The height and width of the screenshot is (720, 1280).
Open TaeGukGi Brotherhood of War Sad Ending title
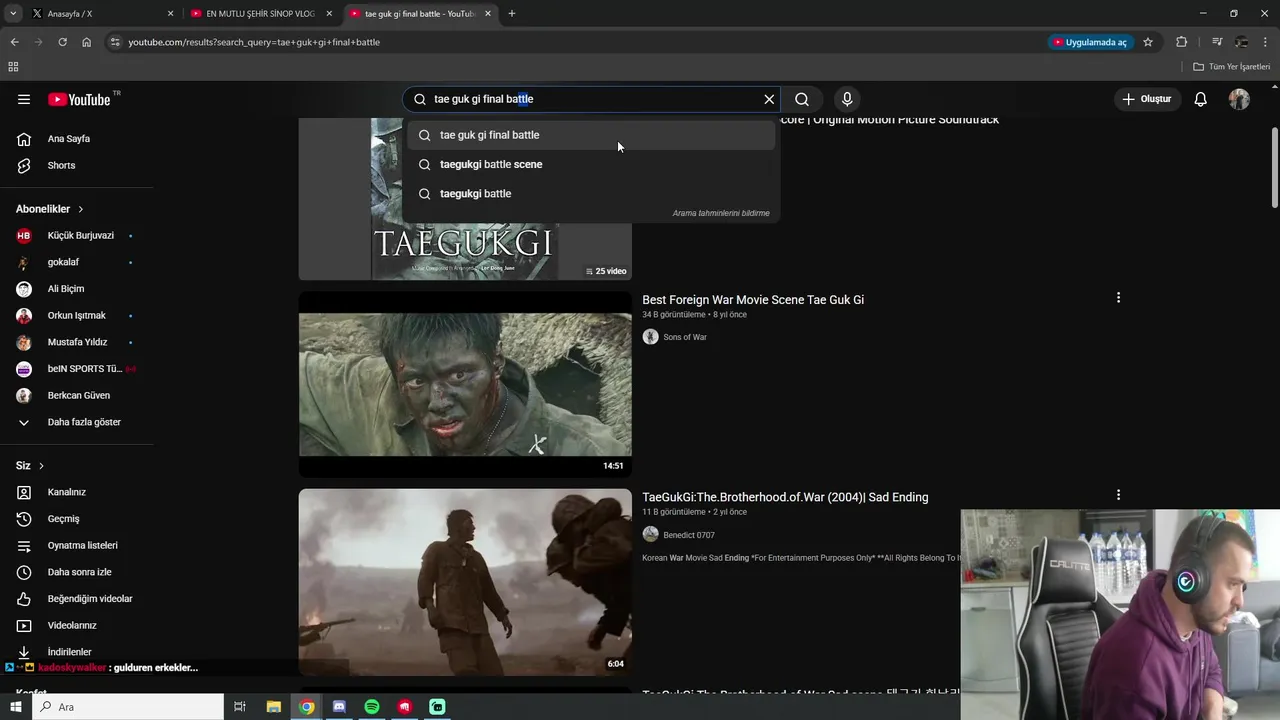785,497
